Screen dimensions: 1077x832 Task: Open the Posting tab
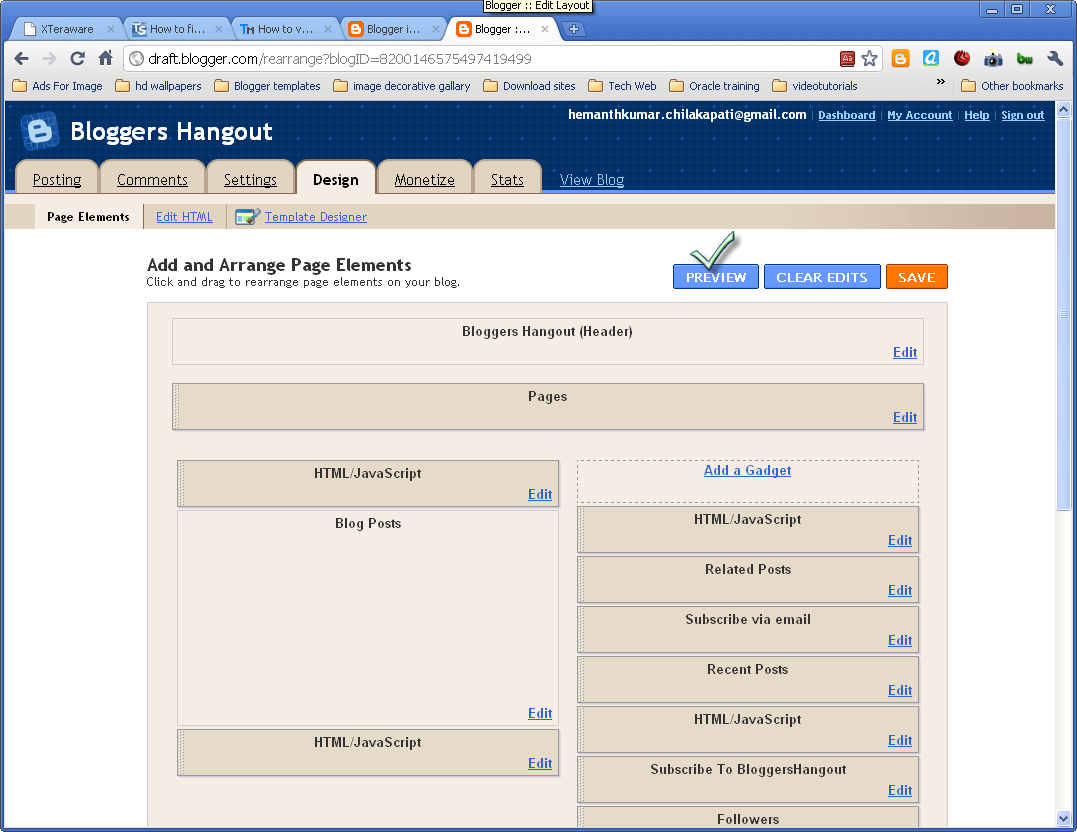click(57, 179)
